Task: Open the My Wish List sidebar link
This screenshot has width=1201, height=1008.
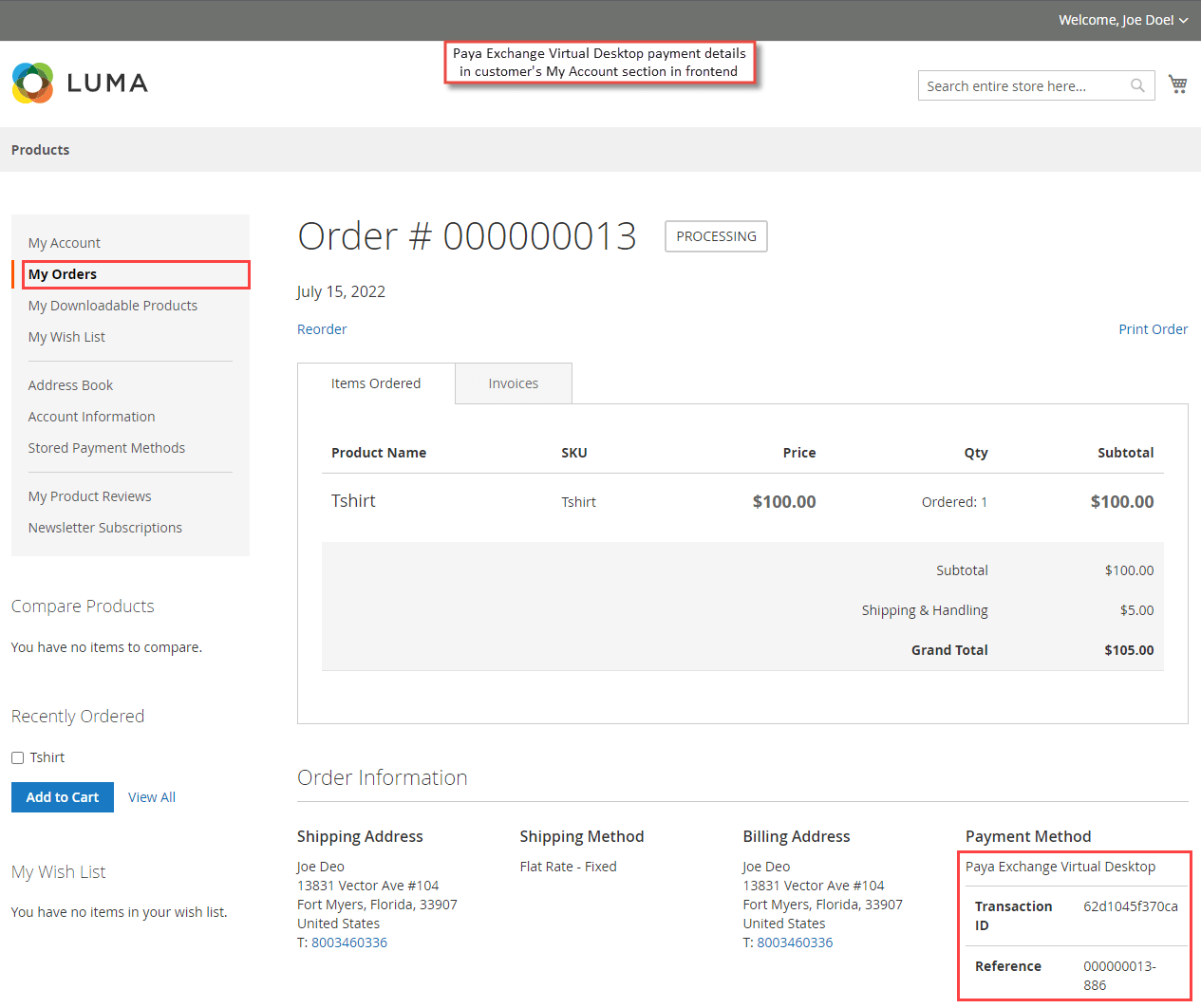Action: [x=66, y=337]
